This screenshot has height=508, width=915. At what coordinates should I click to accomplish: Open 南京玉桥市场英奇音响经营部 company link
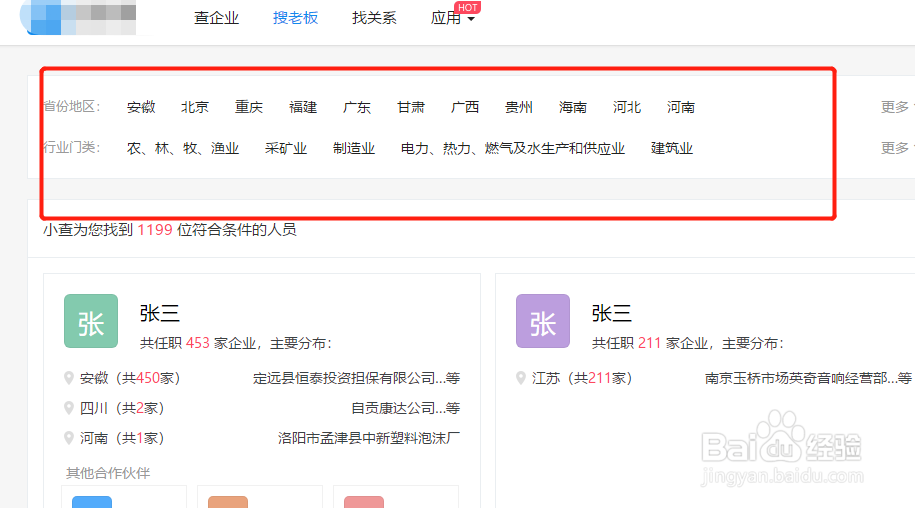pyautogui.click(x=808, y=378)
